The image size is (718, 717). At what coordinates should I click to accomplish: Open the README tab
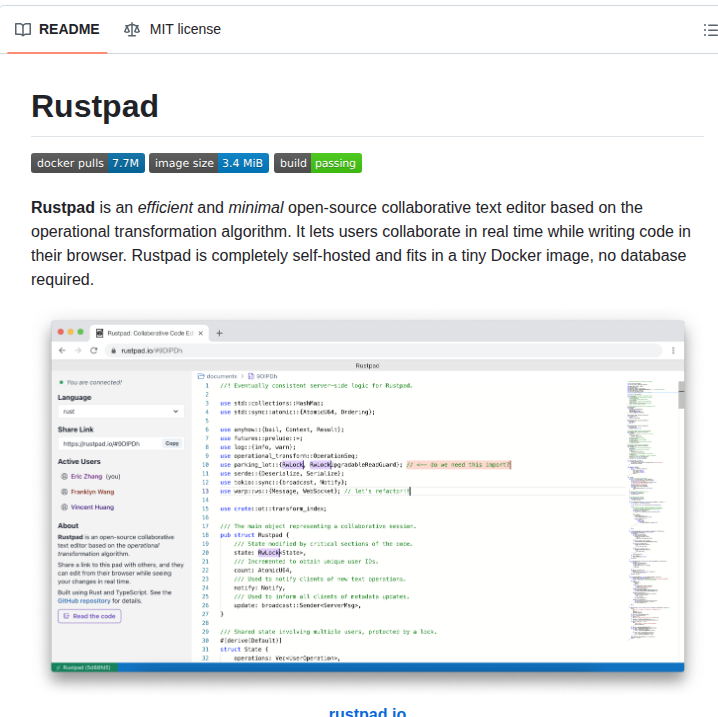coord(57,29)
